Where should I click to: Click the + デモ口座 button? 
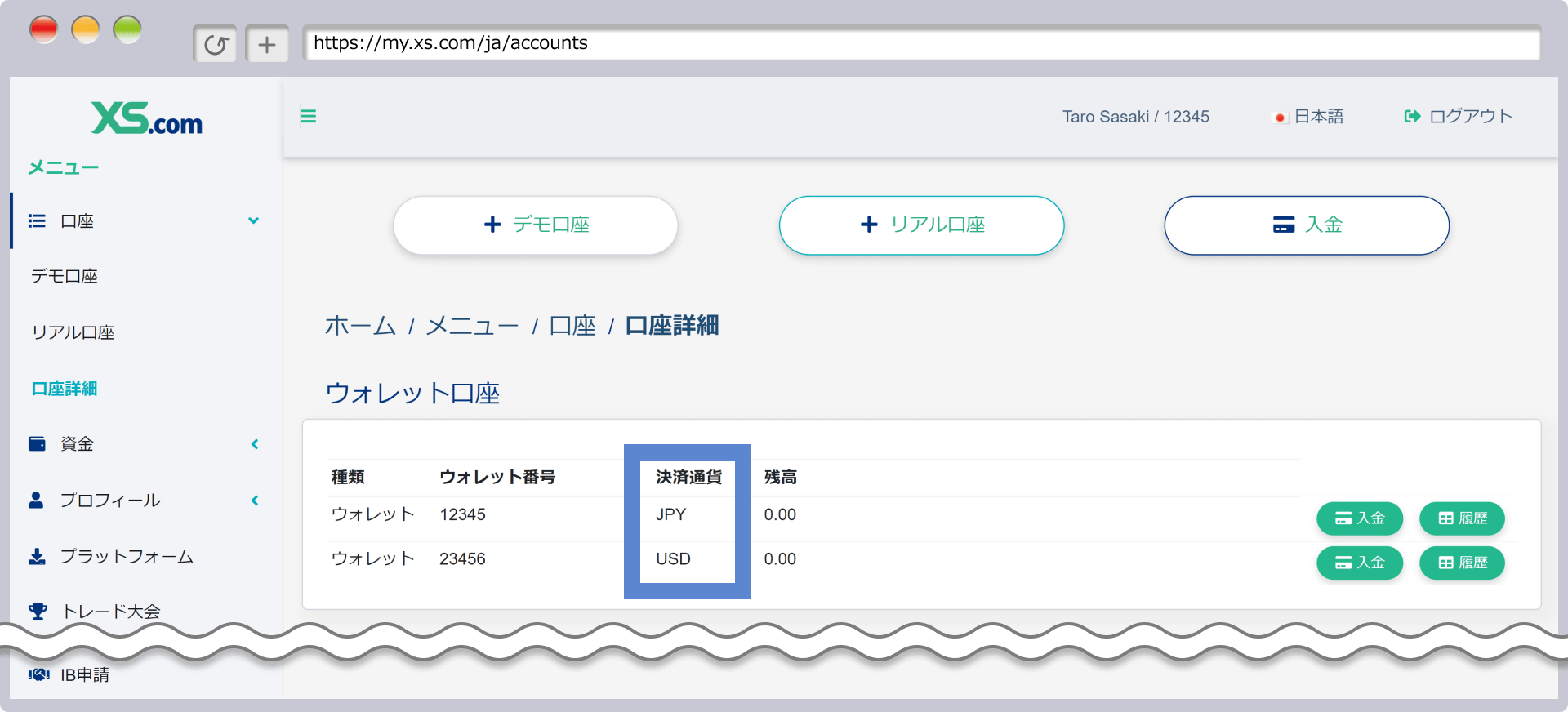(536, 225)
